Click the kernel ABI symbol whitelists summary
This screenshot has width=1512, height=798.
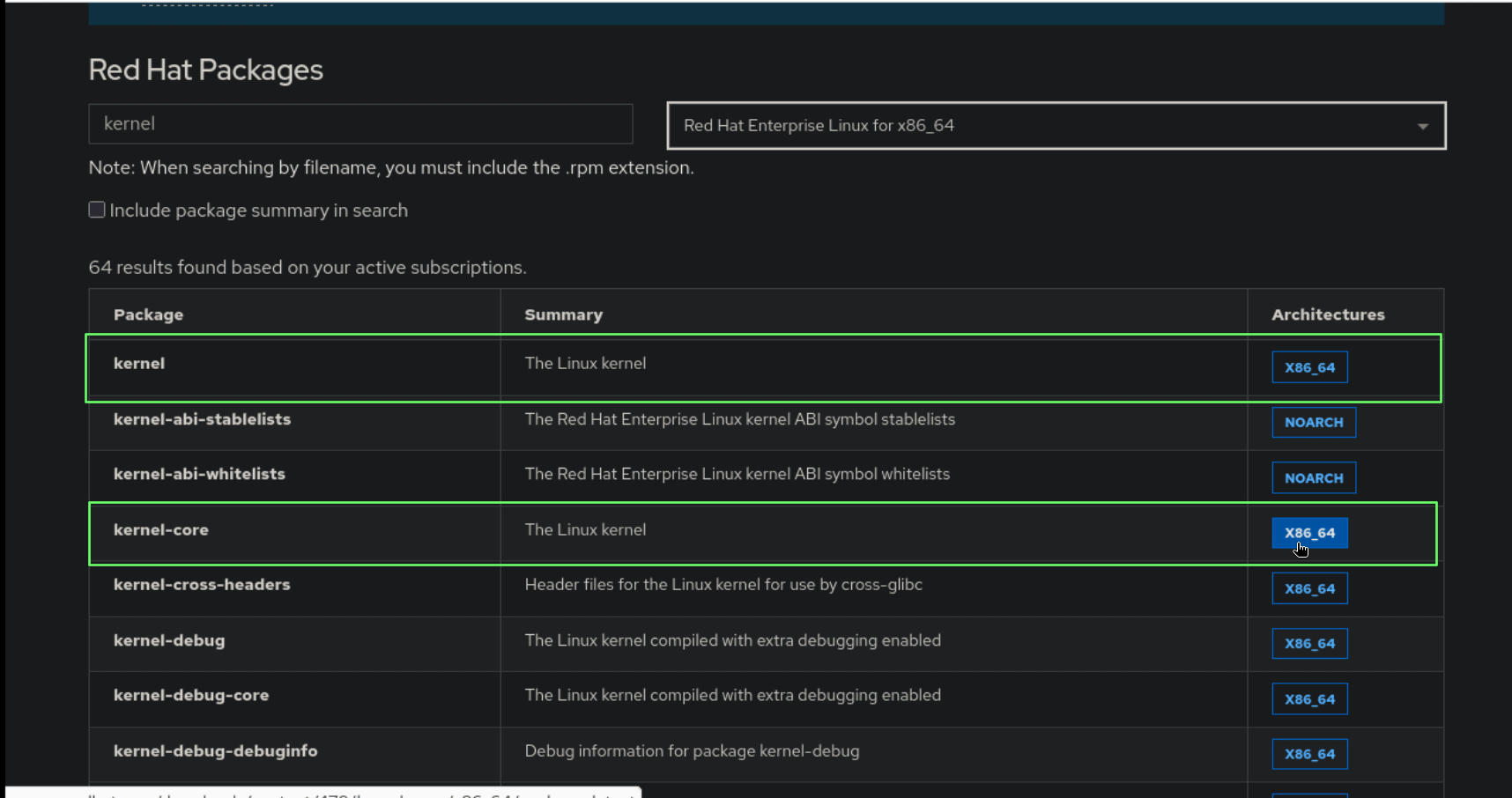[x=737, y=474]
